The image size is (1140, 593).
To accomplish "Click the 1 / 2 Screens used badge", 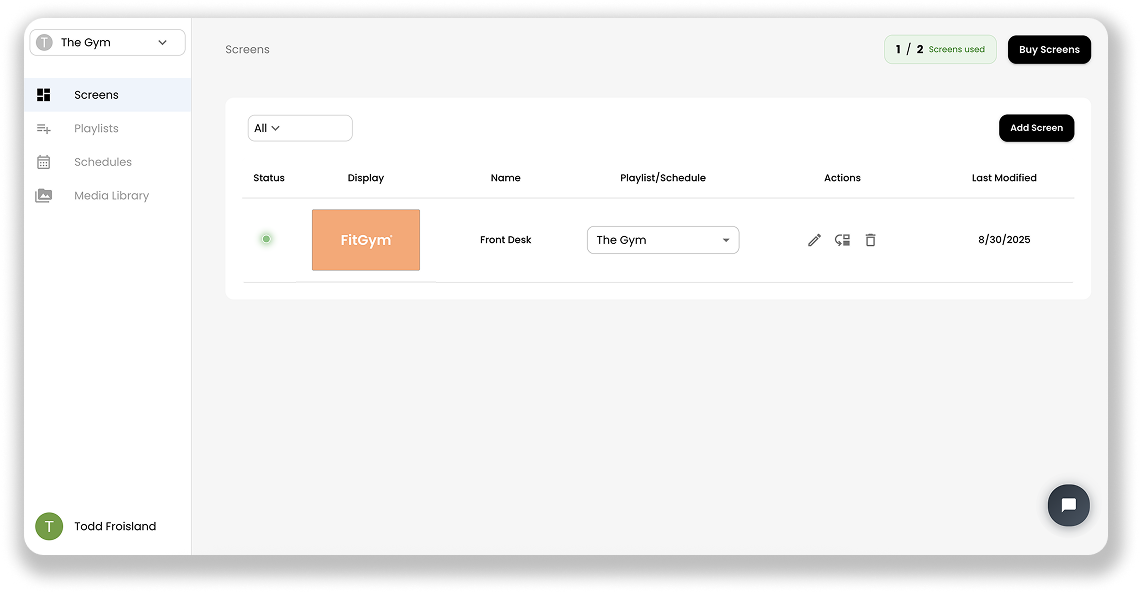I will (940, 49).
